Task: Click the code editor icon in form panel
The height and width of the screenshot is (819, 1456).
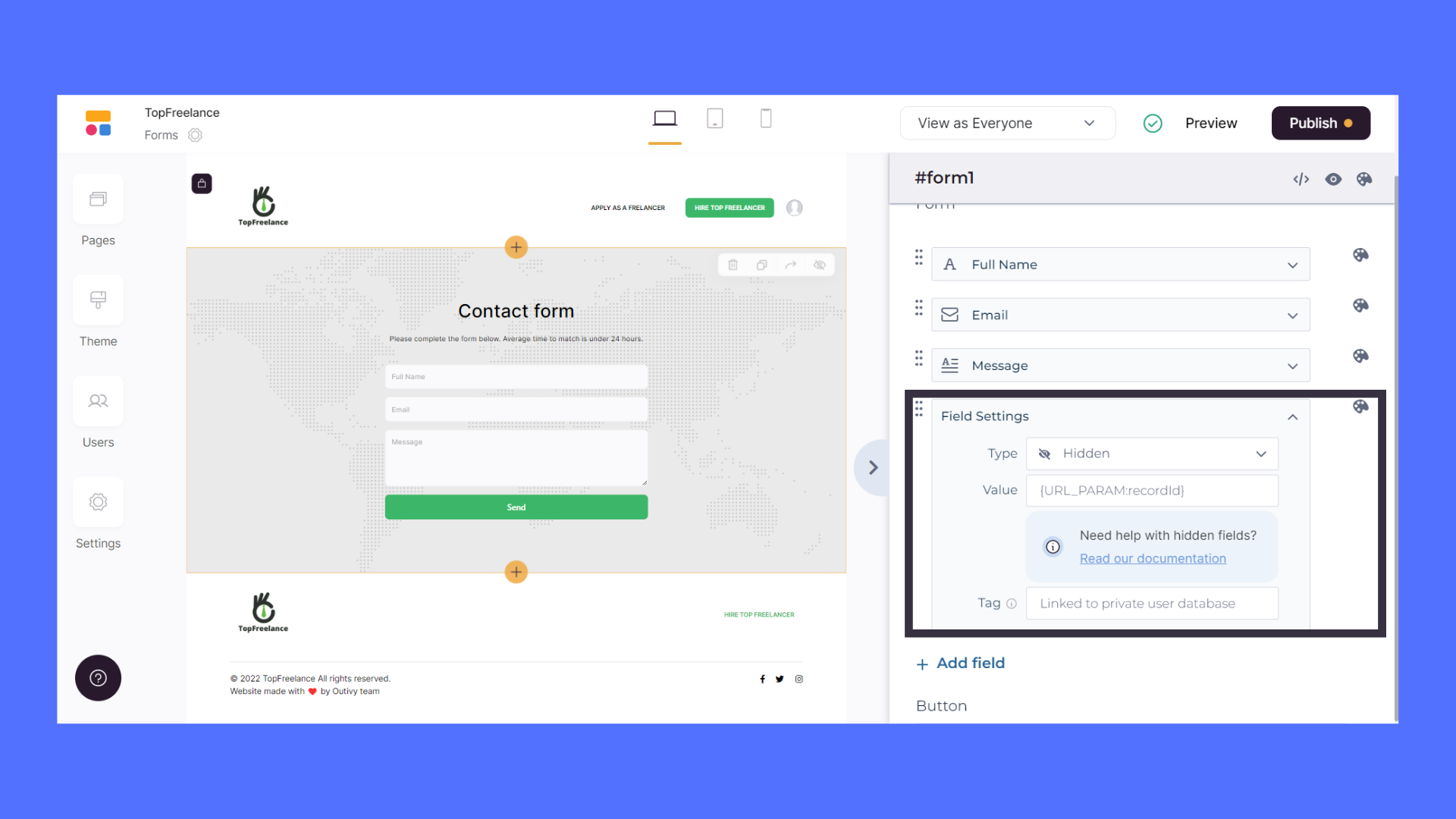Action: (1300, 178)
